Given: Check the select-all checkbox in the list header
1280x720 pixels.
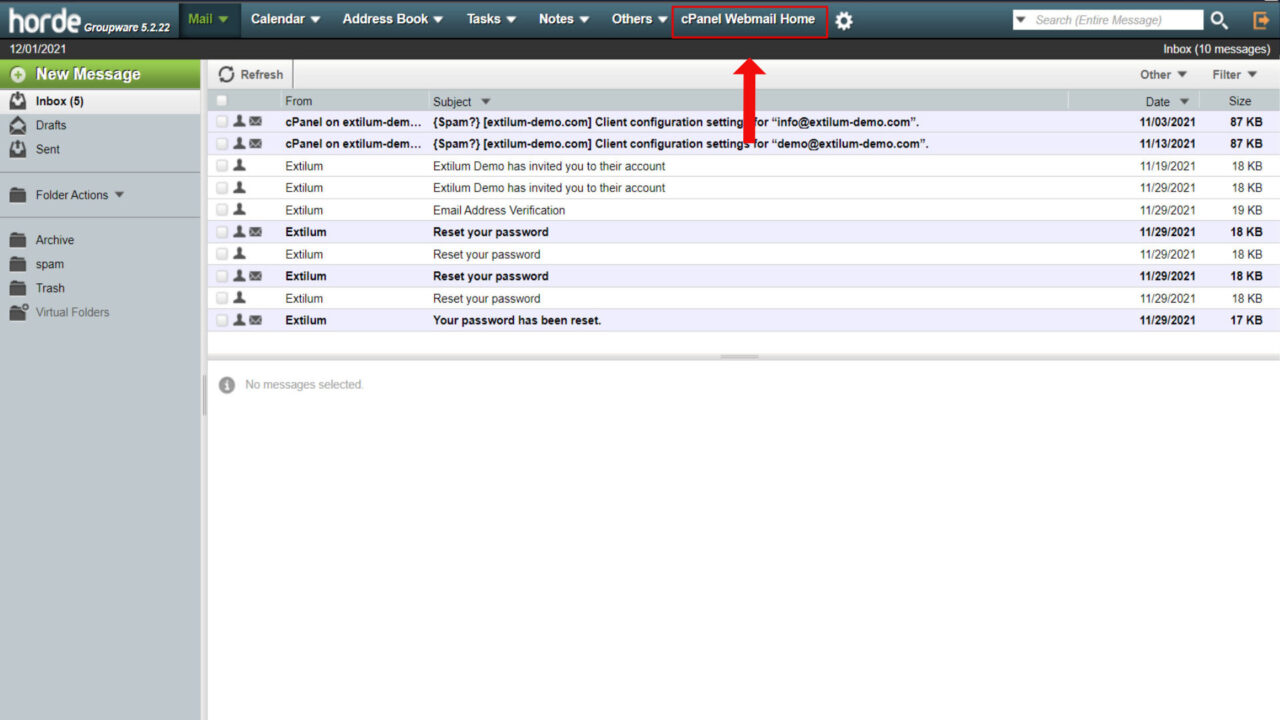Looking at the screenshot, I should click(221, 100).
